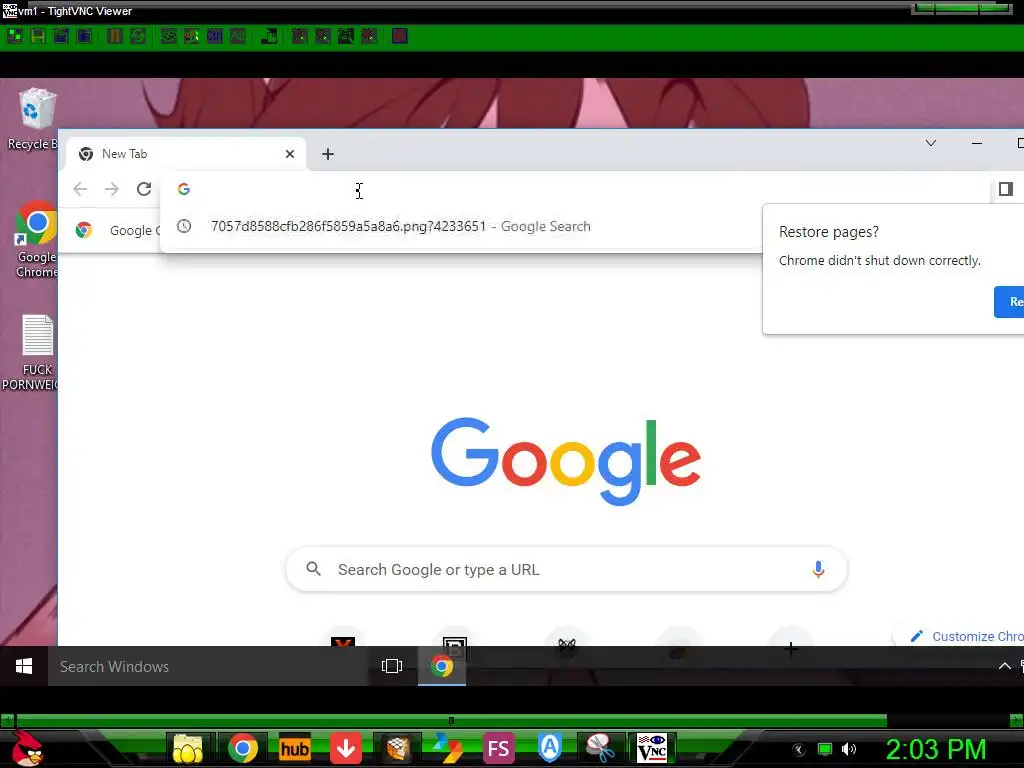The image size is (1024, 768).
Task: Click the blue shield A icon in host taskbar
Action: pos(550,748)
